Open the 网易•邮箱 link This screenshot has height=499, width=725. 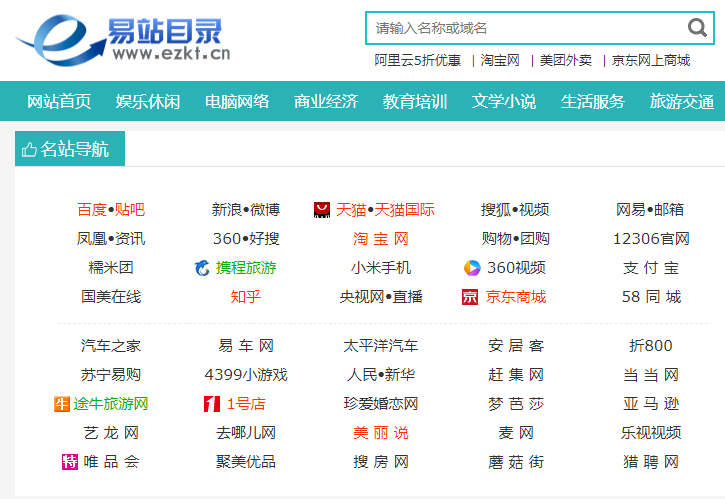[x=650, y=209]
